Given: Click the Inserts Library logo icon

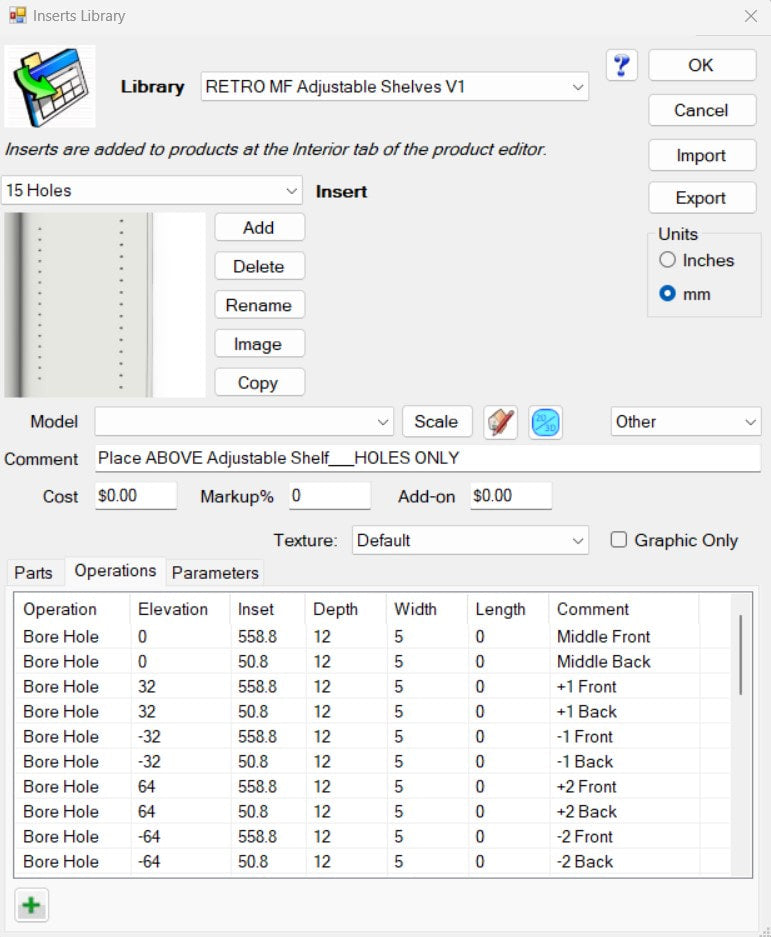Looking at the screenshot, I should coord(50,86).
